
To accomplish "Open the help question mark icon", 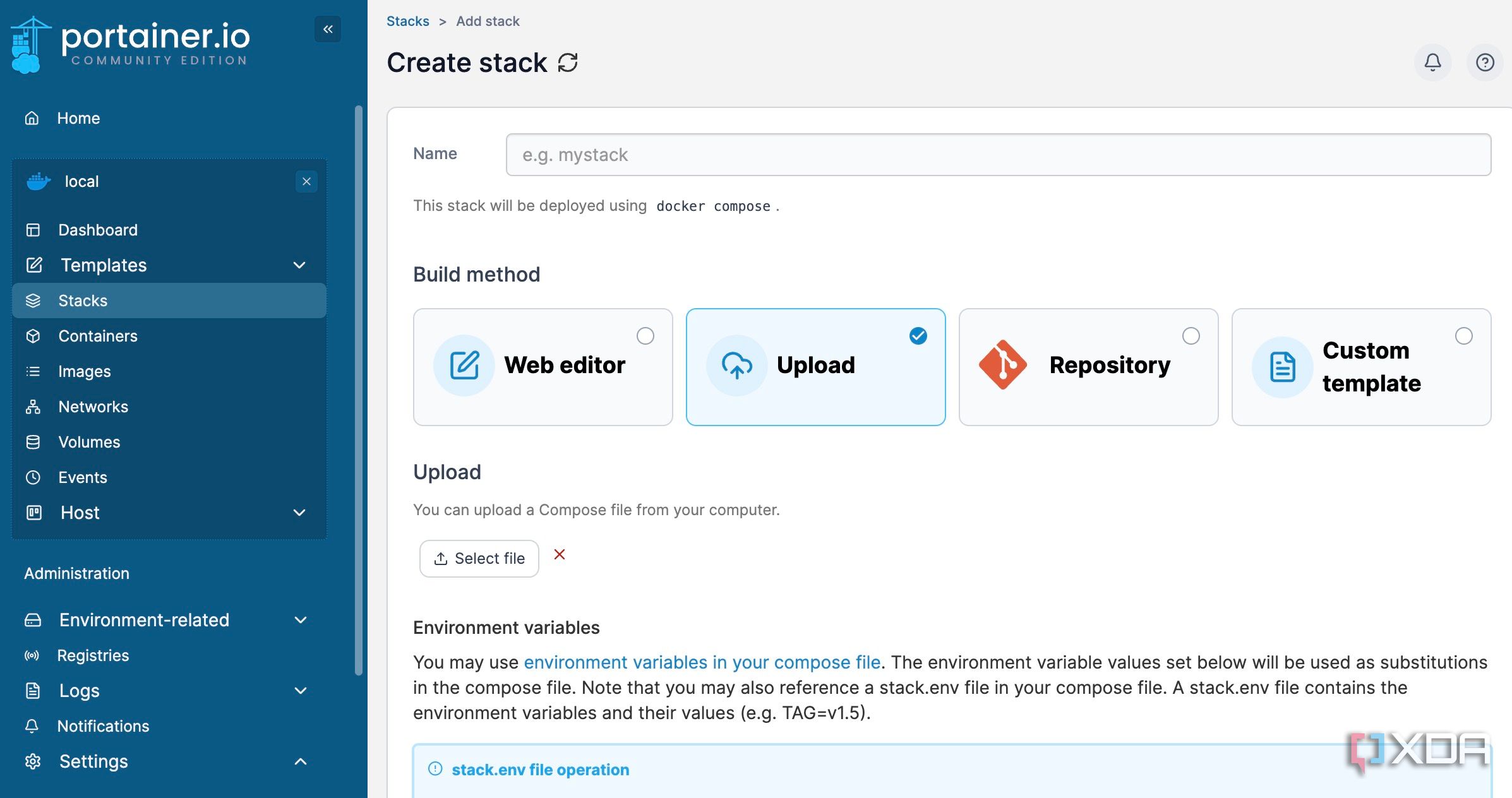I will [1485, 62].
